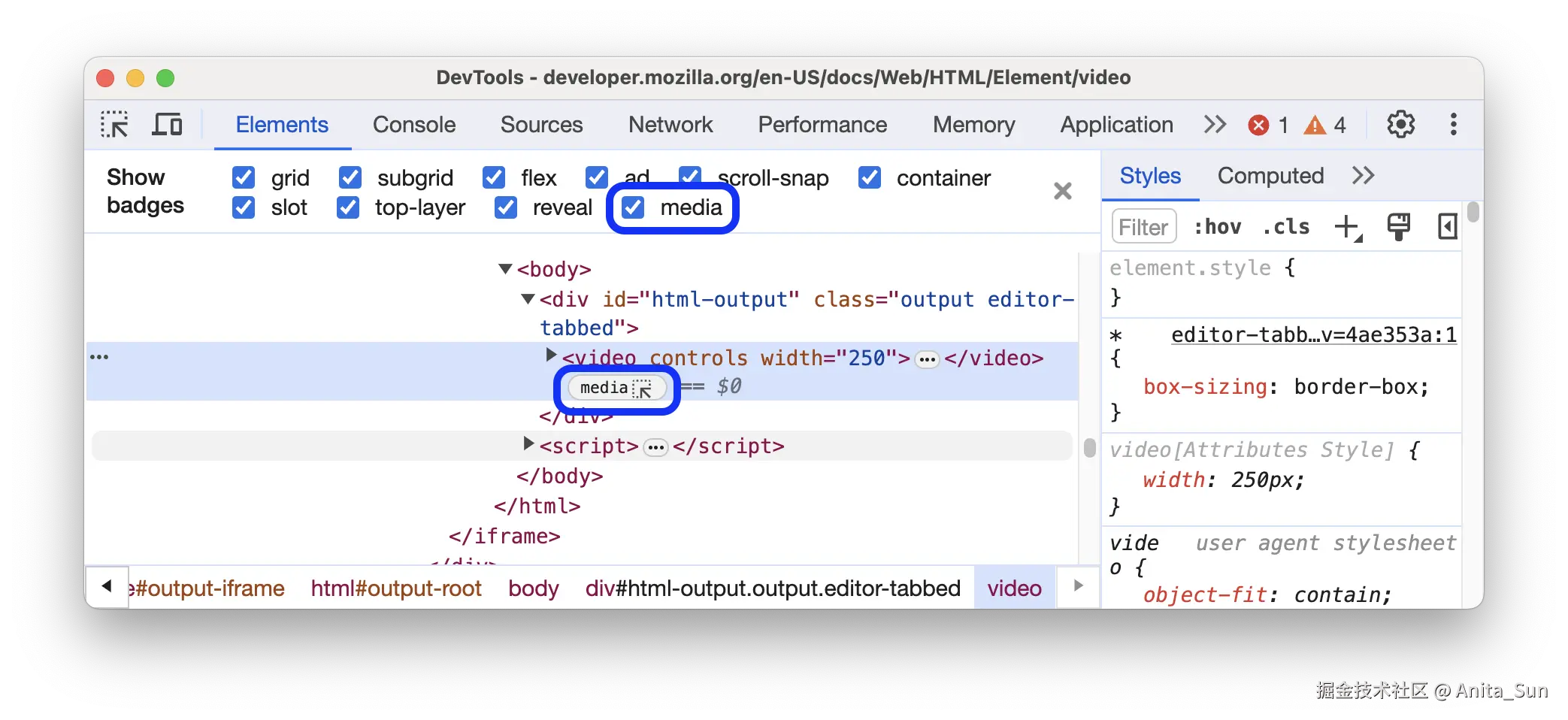
Task: Select the closing </body> tag row
Action: pyautogui.click(x=559, y=477)
